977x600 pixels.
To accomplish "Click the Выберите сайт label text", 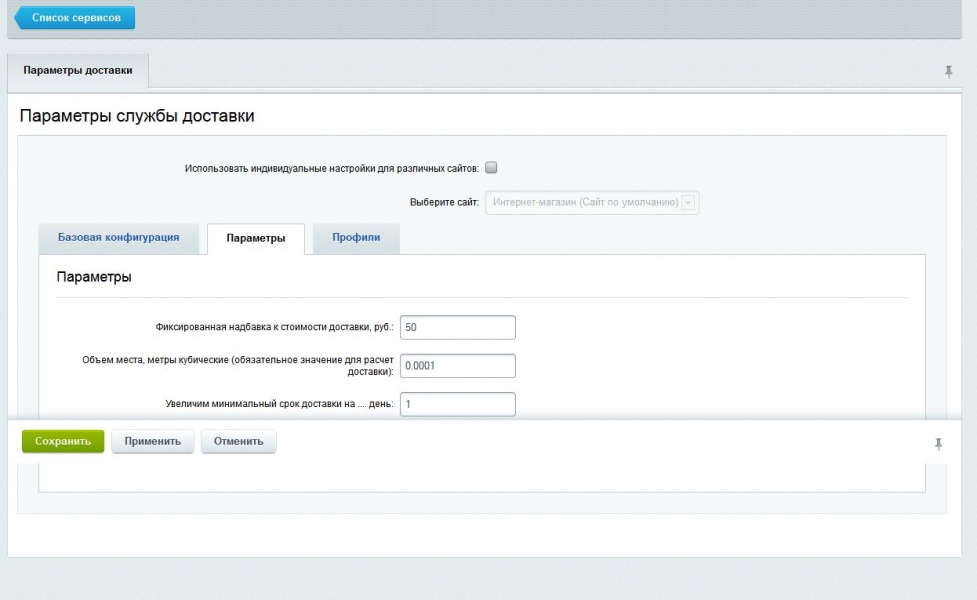I will click(x=444, y=202).
